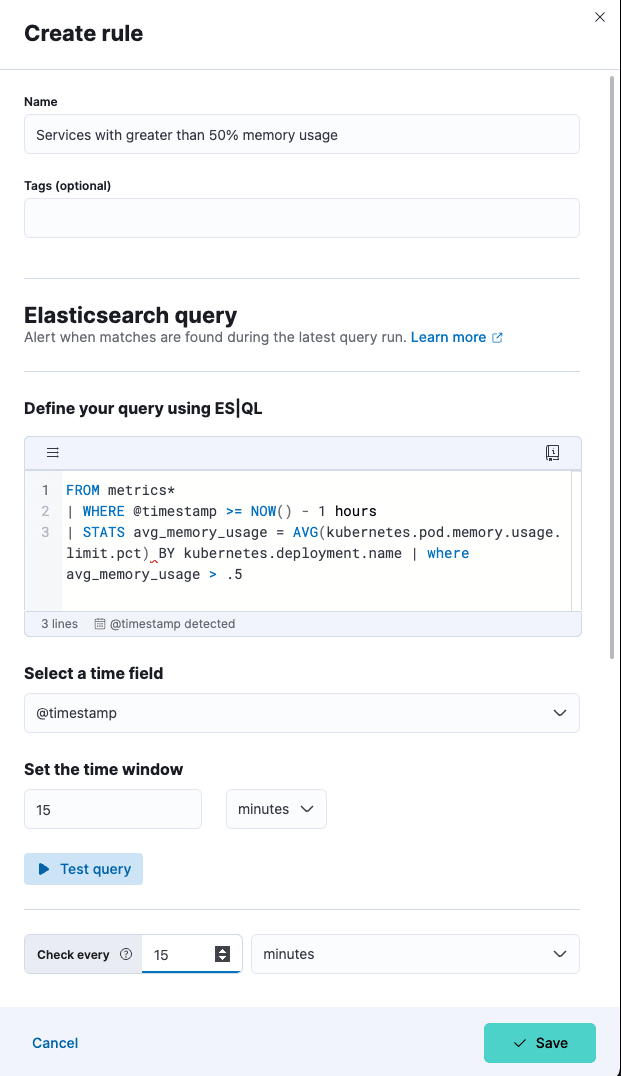Viewport: 621px width, 1076px height.
Task: Click the Save button
Action: coord(540,1043)
